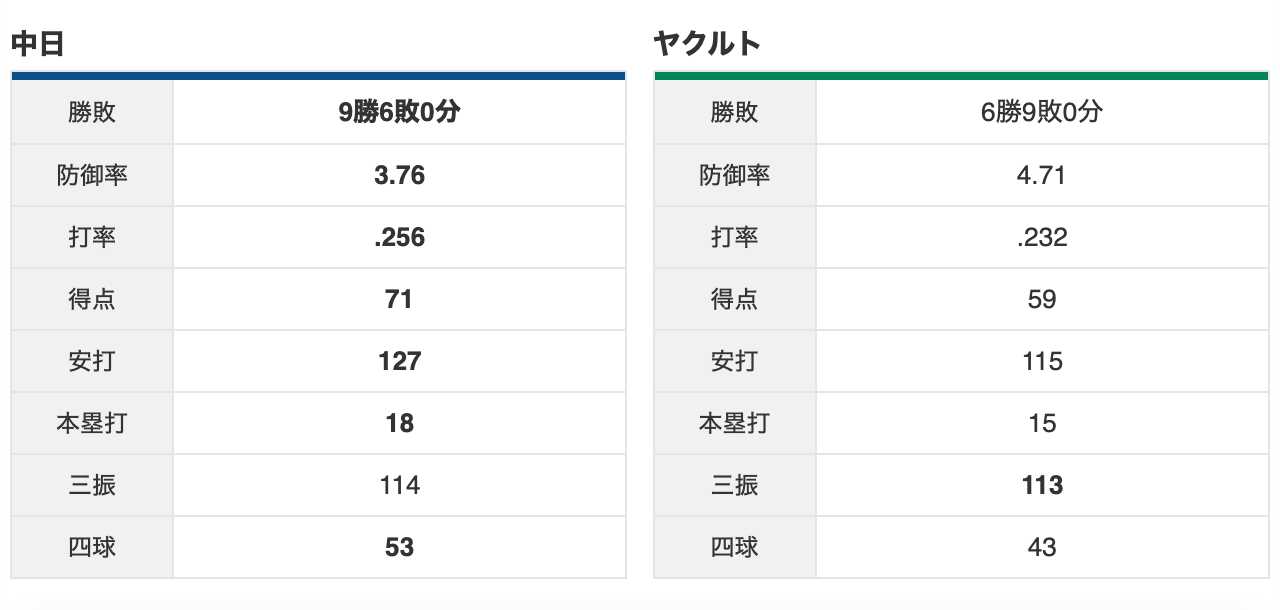This screenshot has width=1280, height=610.
Task: Select the 中日 team heading
Action: point(38,45)
